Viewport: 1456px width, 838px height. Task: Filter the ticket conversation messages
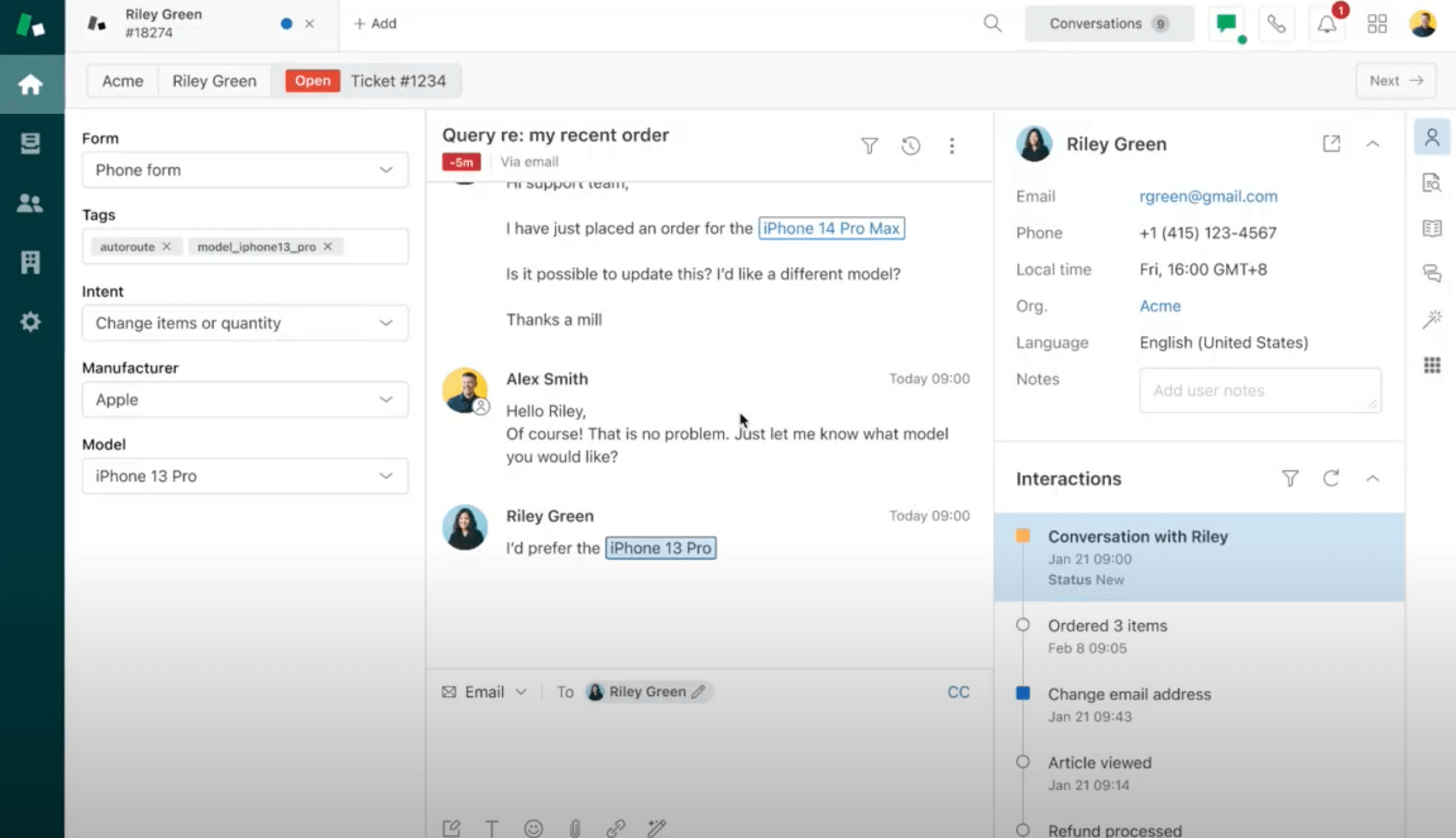[869, 146]
